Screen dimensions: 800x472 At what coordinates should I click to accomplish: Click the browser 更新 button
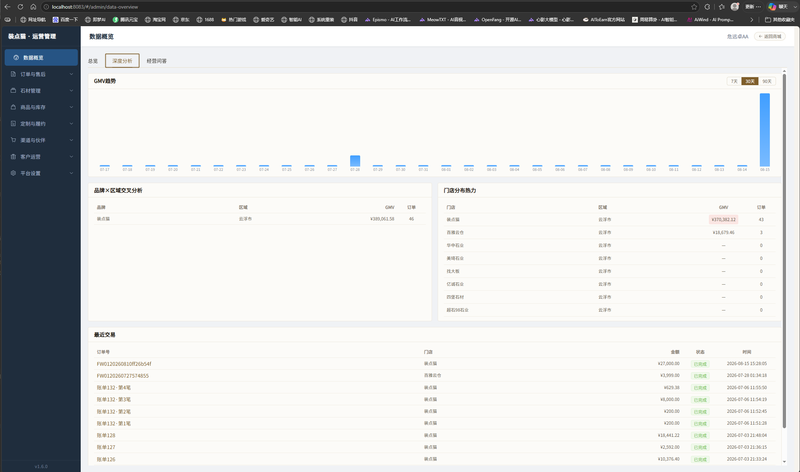(x=753, y=7)
